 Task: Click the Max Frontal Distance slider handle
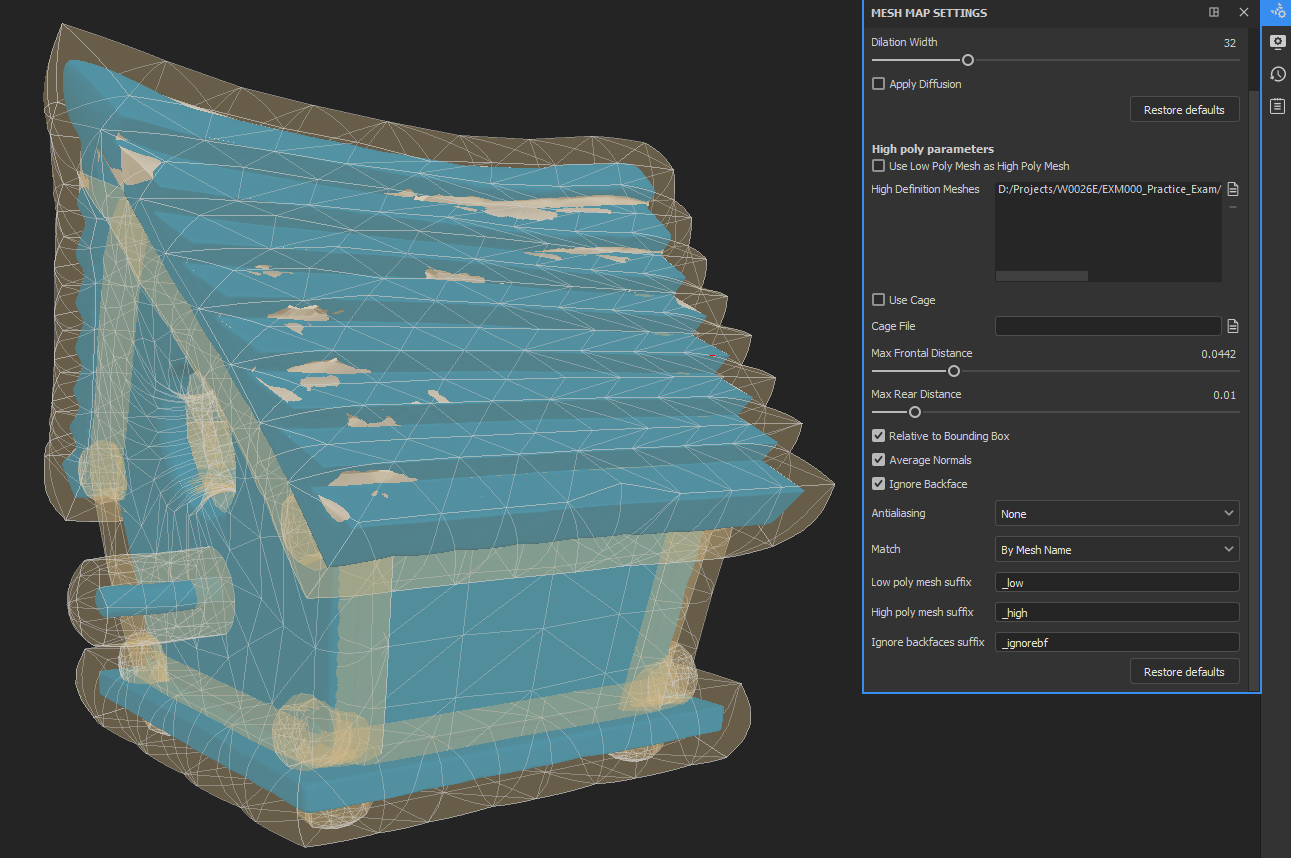(953, 371)
